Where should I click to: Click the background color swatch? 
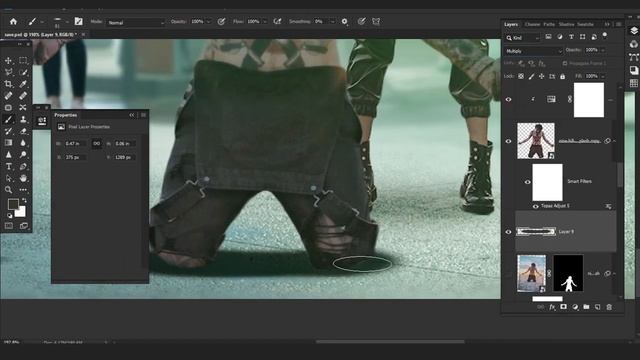click(20, 211)
